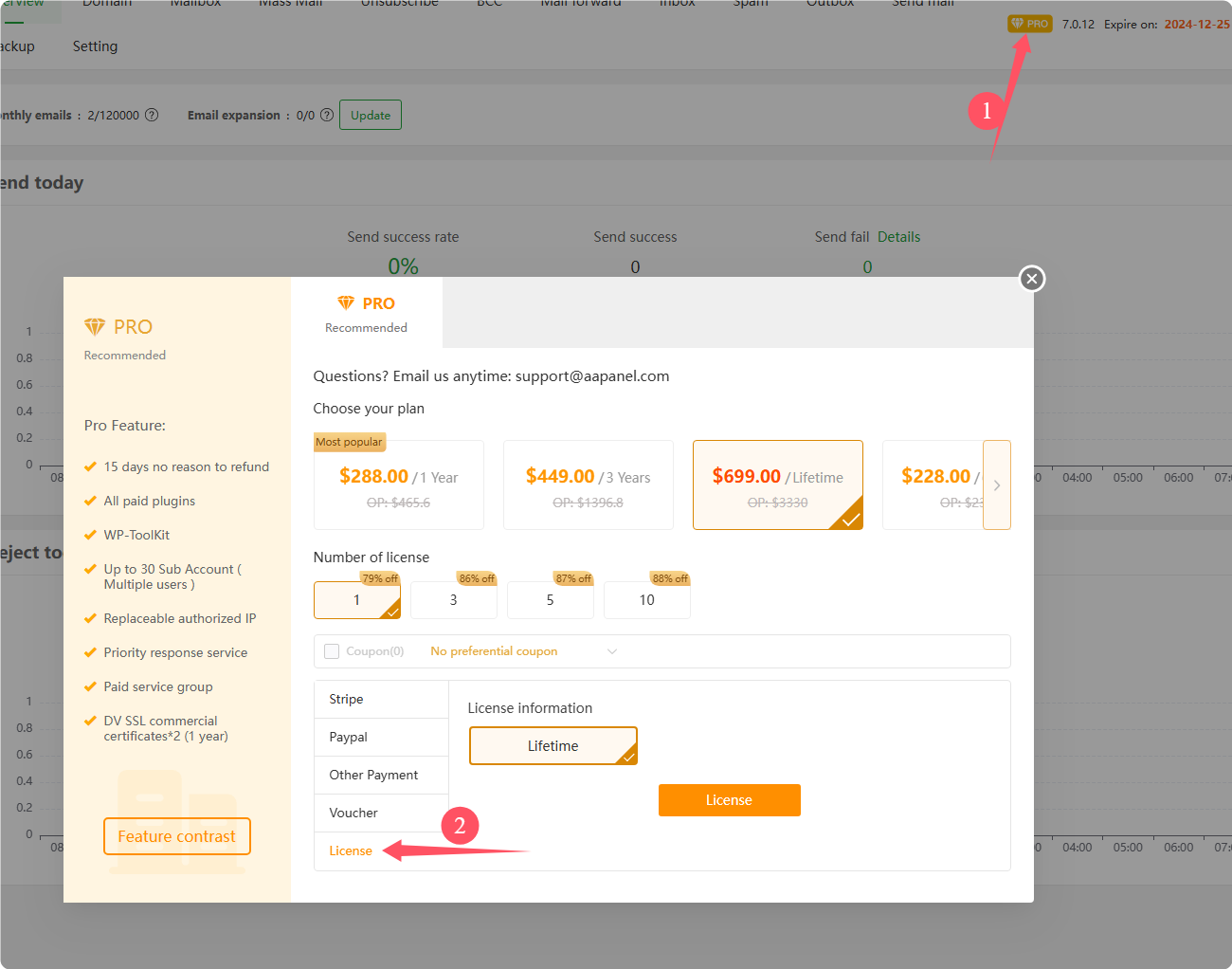The image size is (1232, 969).
Task: Click the 86% off discount tag
Action: tap(477, 578)
